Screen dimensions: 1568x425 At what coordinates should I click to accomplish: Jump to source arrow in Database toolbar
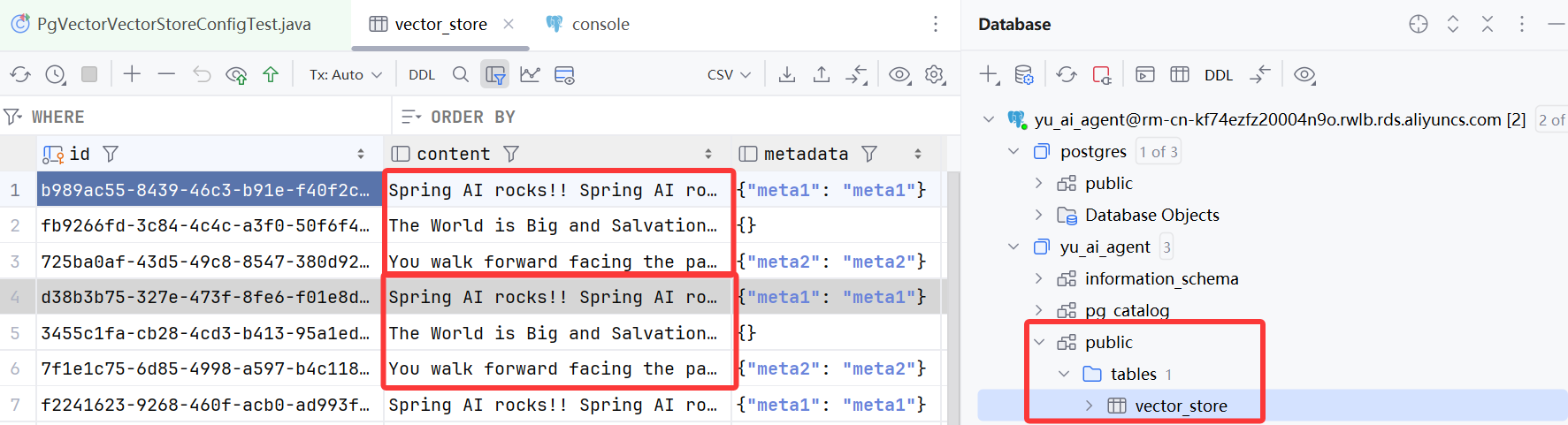pyautogui.click(x=1260, y=75)
